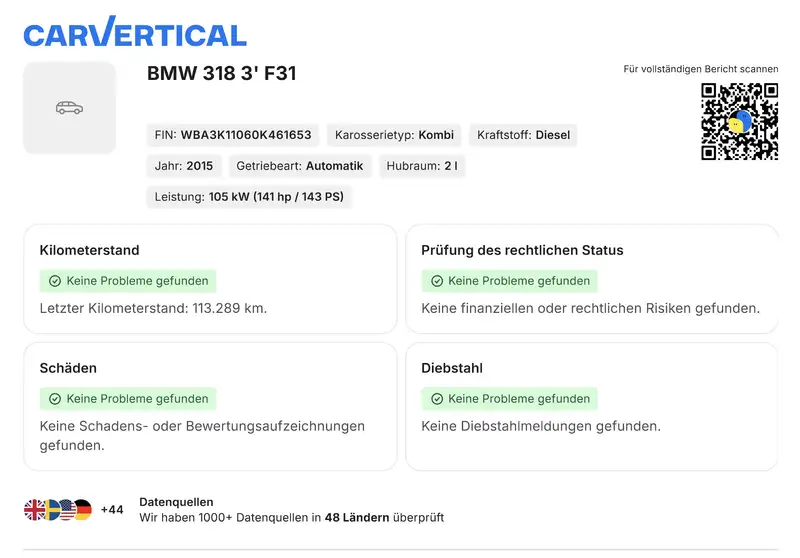800x558 pixels.
Task: Click Keine finanziellen oder rechtlichen Risiken text
Action: pos(590,309)
